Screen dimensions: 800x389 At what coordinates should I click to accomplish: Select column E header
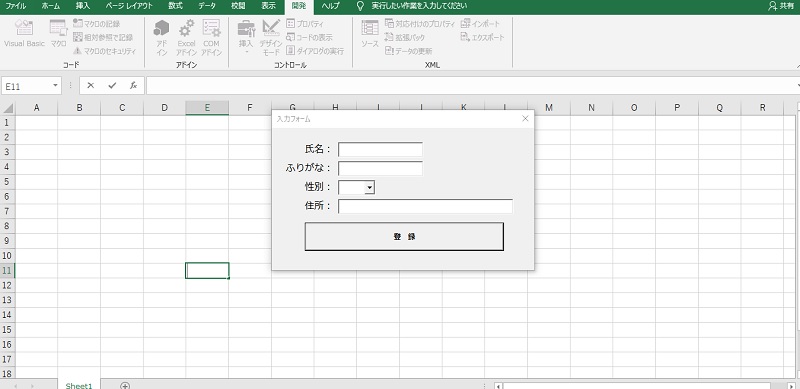pos(207,108)
